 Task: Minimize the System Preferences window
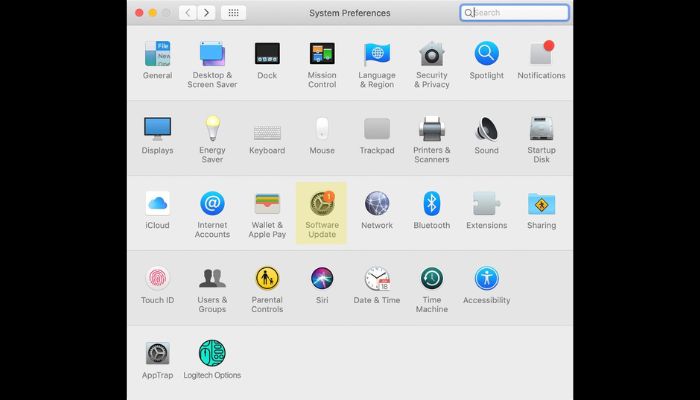[x=153, y=13]
